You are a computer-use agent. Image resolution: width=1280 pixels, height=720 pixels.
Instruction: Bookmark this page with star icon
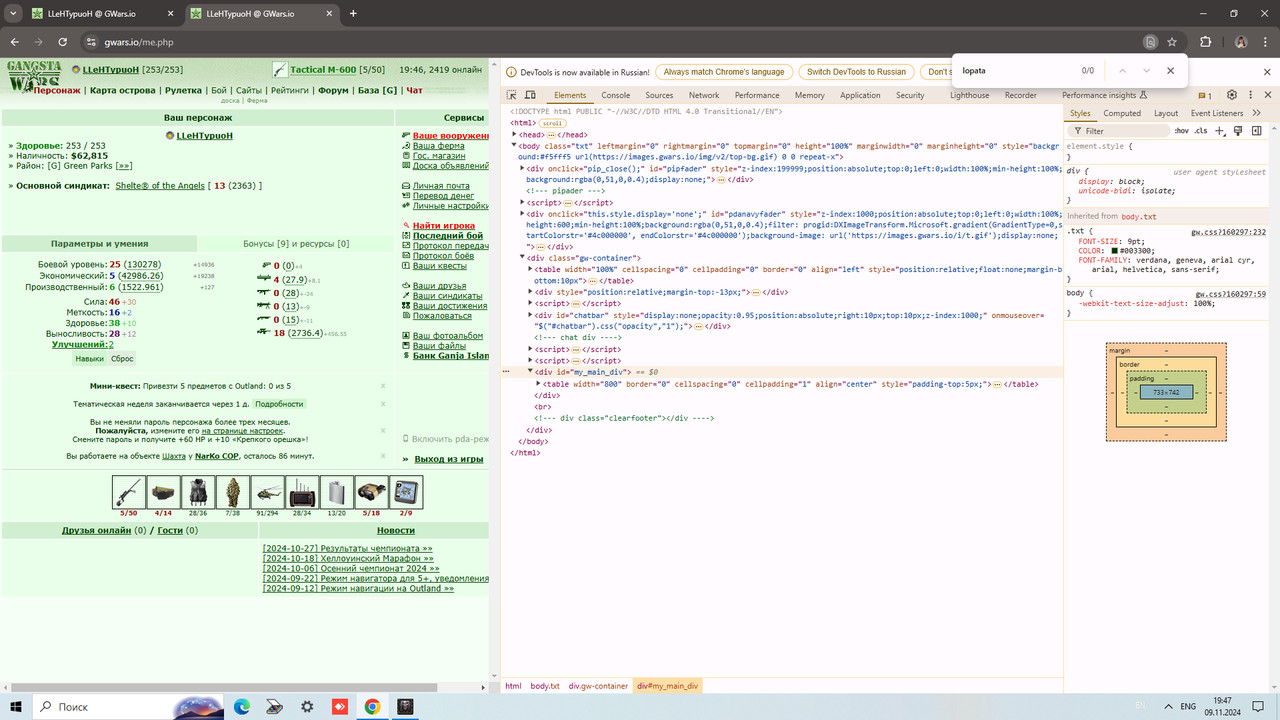(x=1172, y=42)
